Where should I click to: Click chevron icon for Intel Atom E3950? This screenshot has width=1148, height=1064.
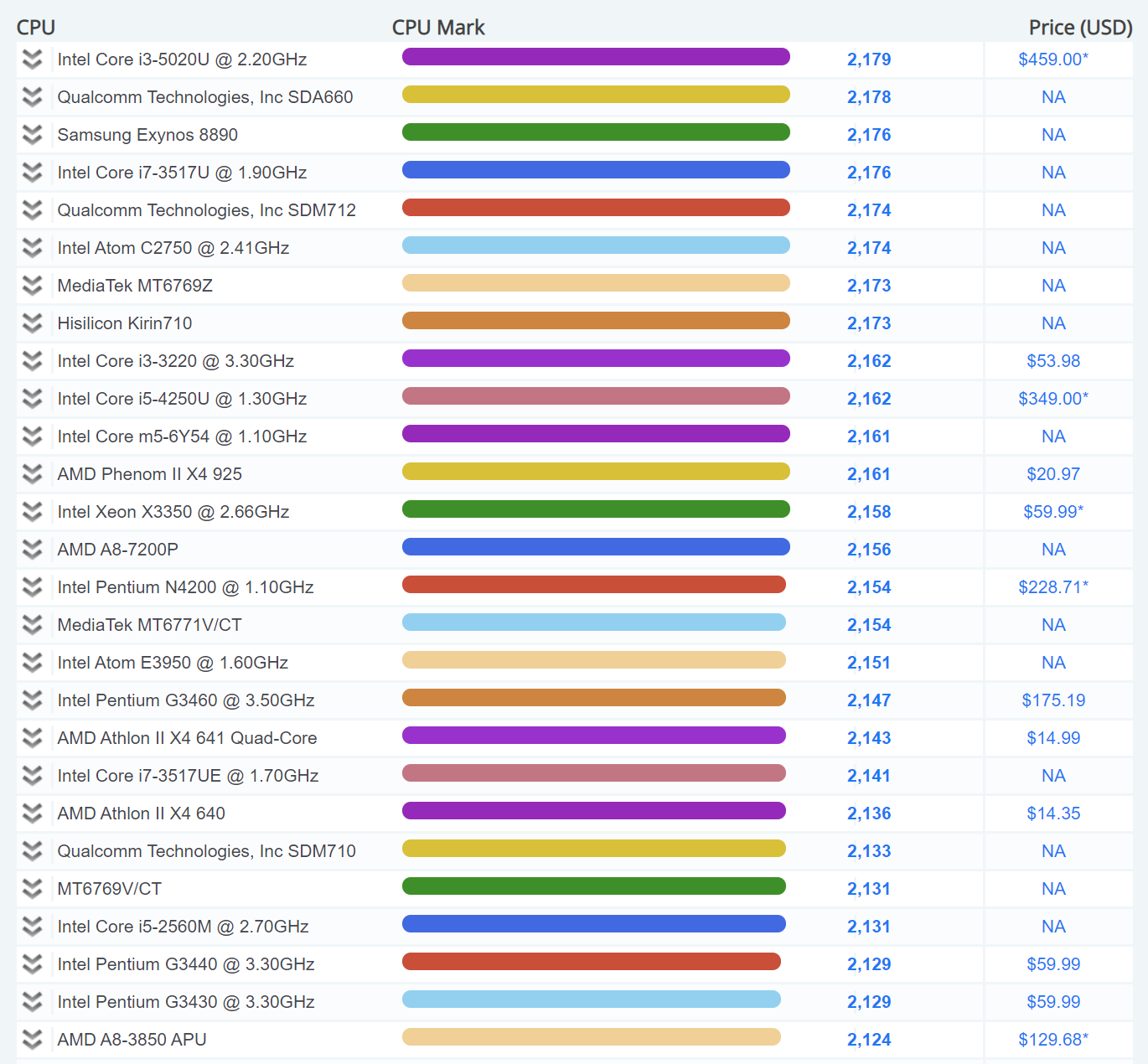pyautogui.click(x=32, y=663)
